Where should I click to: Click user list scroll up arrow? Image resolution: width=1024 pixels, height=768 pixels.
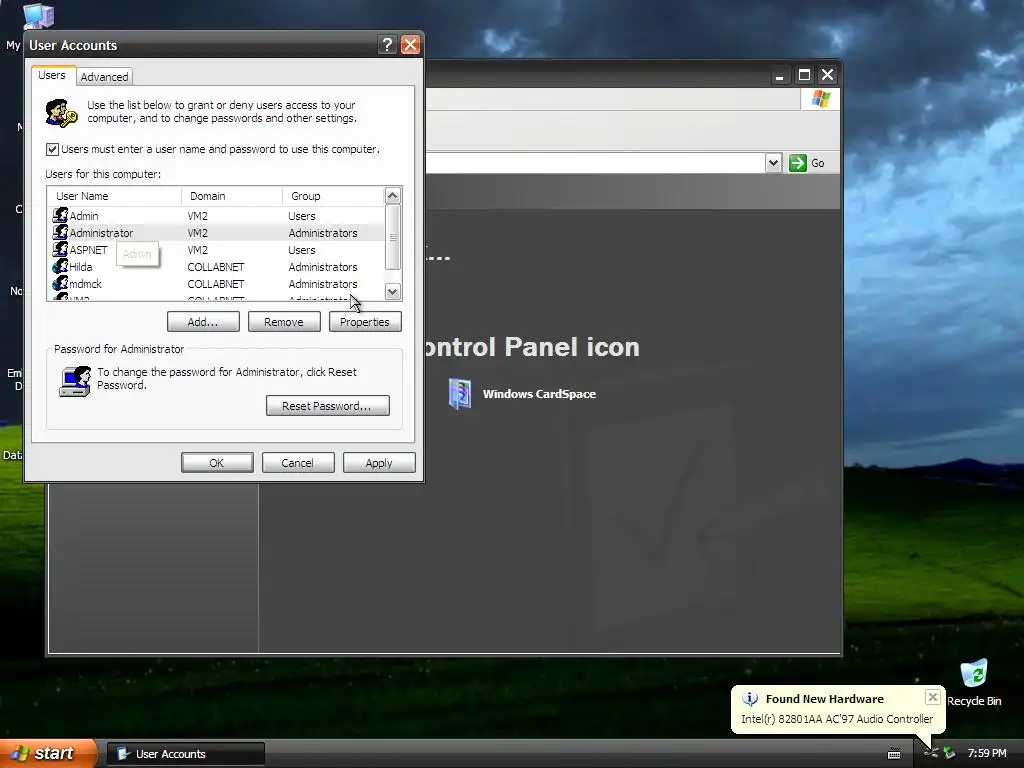(392, 195)
